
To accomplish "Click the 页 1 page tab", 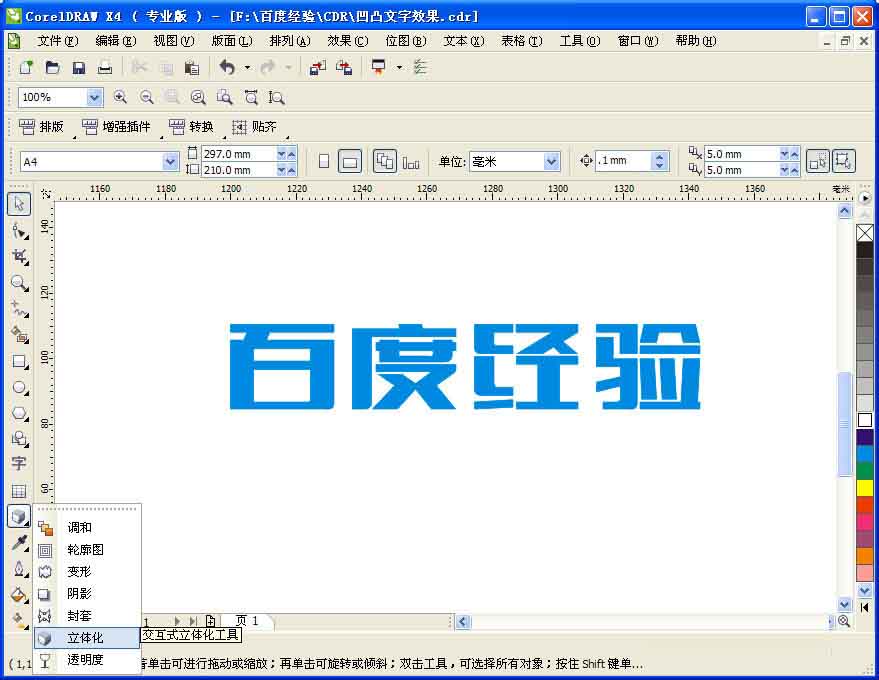I will pos(247,621).
